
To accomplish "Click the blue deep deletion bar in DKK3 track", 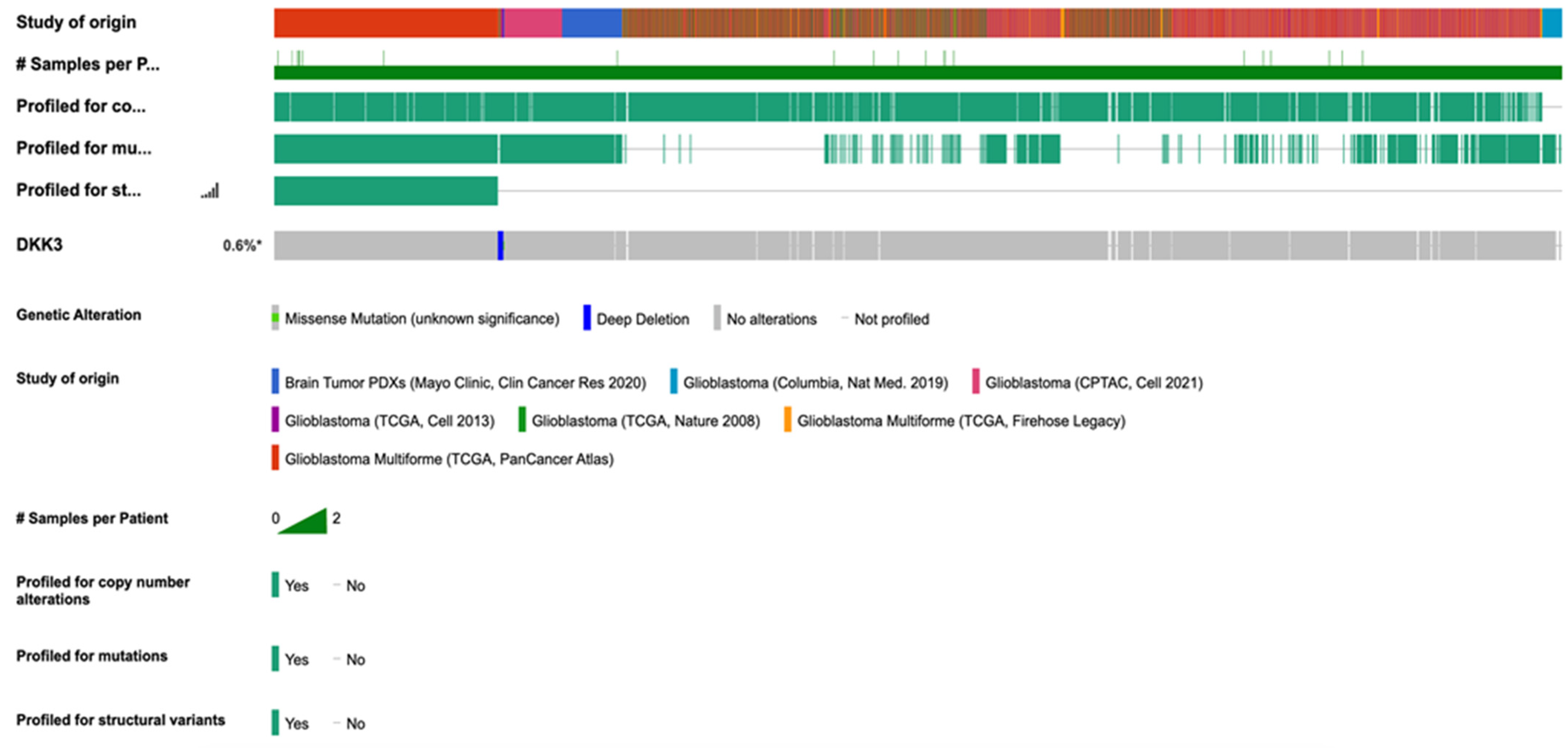I will tap(500, 245).
